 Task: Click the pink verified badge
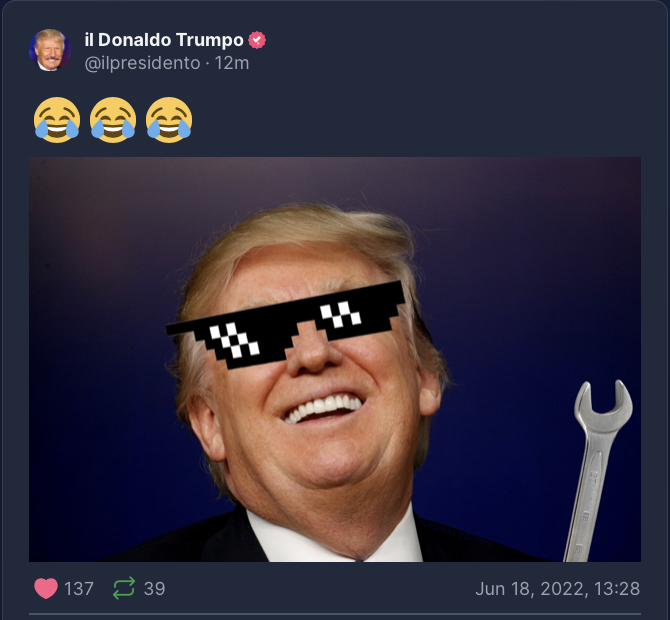[x=257, y=40]
